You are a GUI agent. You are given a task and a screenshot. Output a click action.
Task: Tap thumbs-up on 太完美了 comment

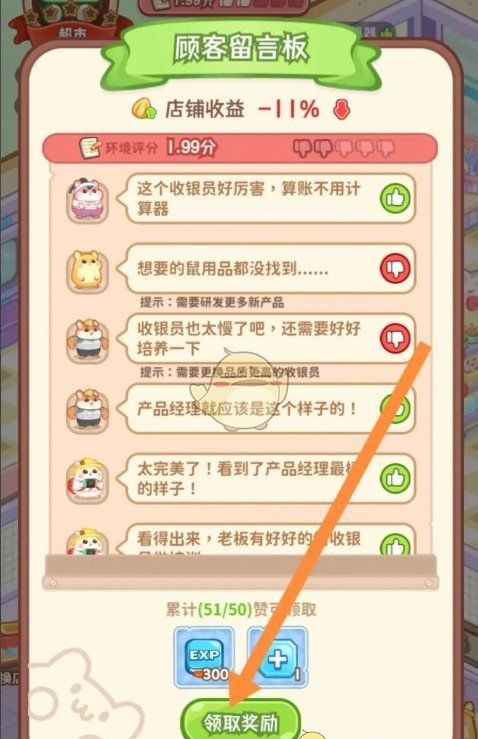coord(395,478)
